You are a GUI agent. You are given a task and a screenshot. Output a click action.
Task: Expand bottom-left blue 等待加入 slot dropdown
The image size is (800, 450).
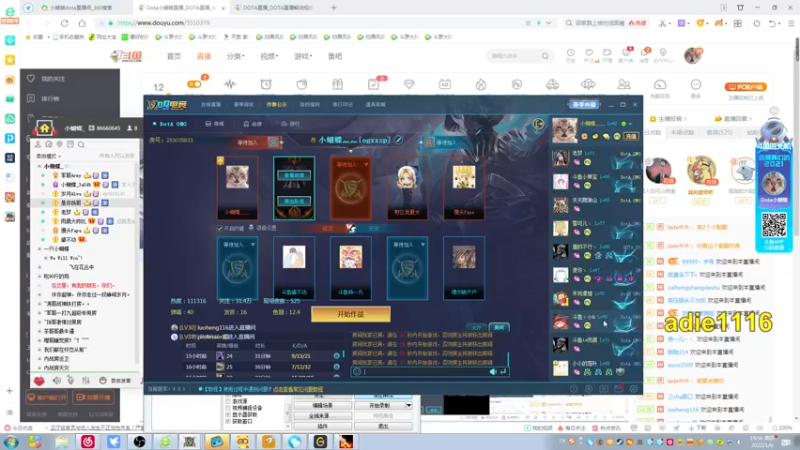coord(253,245)
